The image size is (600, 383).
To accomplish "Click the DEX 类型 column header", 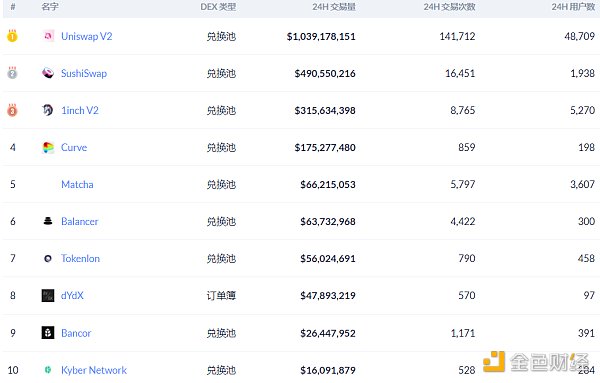I will (218, 7).
